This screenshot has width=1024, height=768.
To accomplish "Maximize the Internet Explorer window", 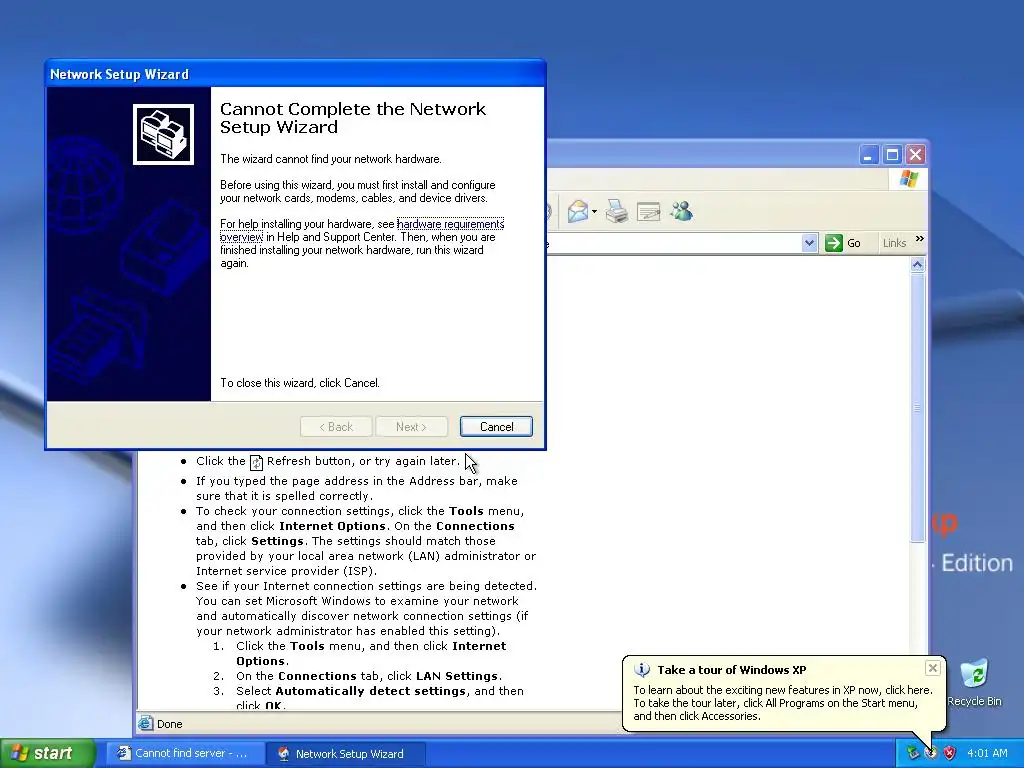I will point(892,155).
